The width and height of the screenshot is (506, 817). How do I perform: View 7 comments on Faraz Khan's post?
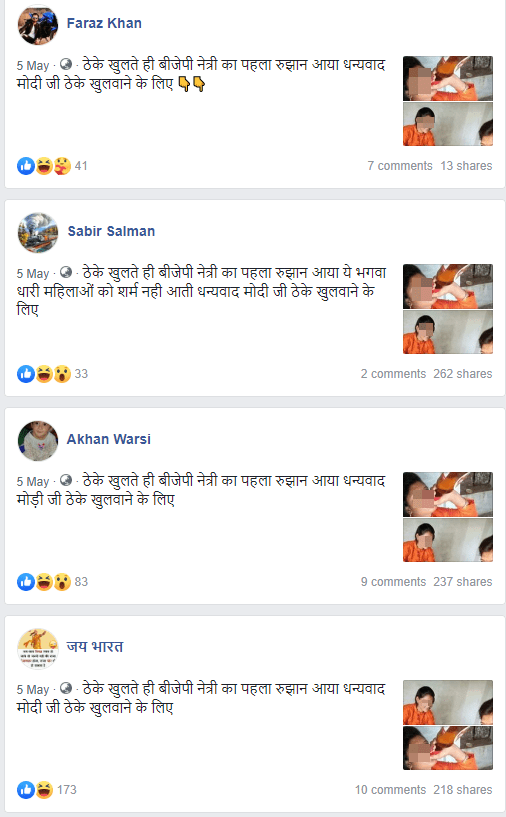400,166
